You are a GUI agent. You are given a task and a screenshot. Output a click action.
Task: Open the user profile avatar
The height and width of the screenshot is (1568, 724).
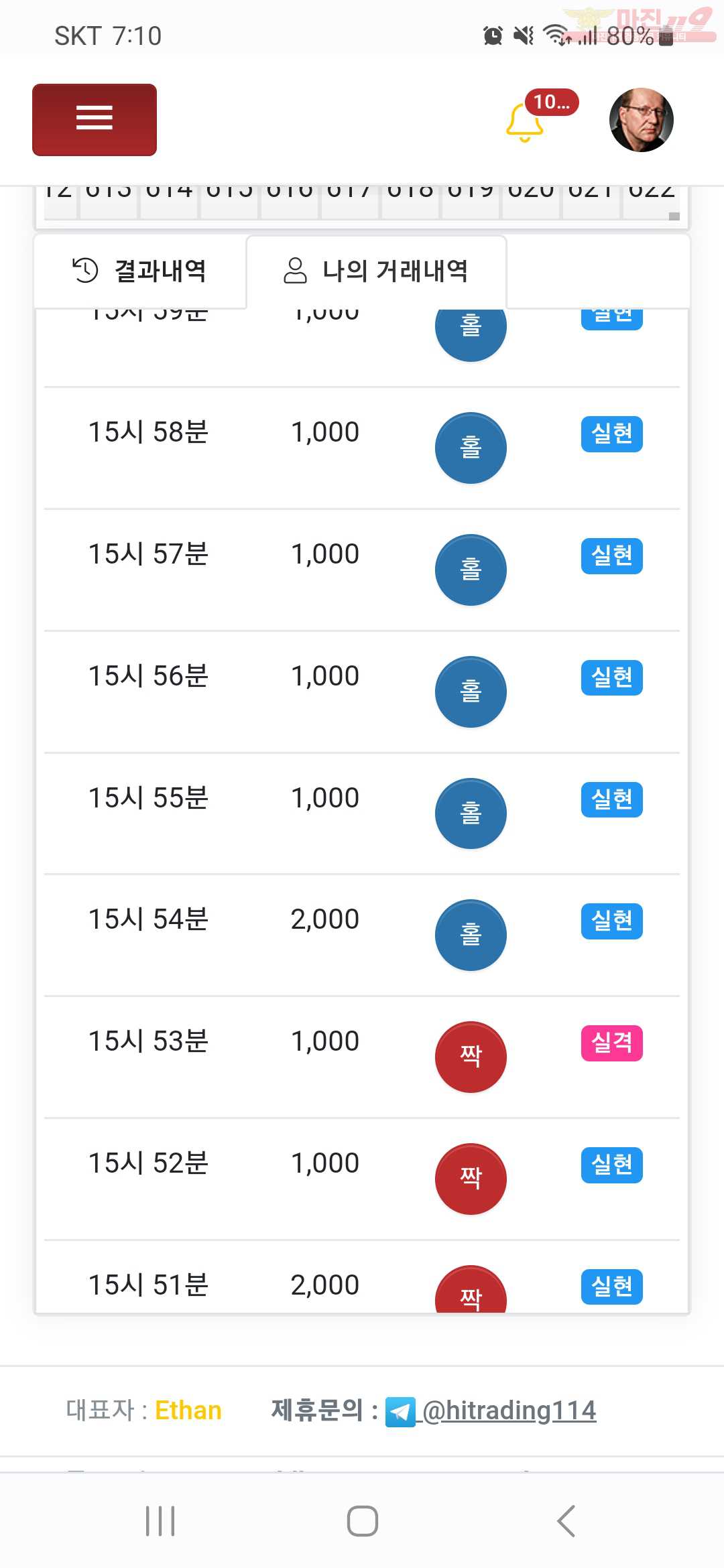click(641, 120)
